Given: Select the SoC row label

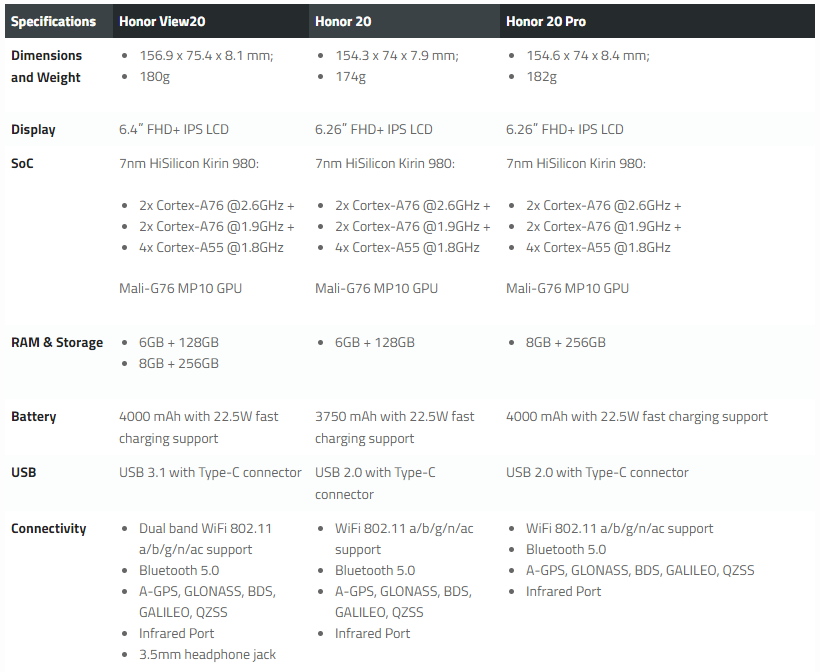Looking at the screenshot, I should [22, 163].
